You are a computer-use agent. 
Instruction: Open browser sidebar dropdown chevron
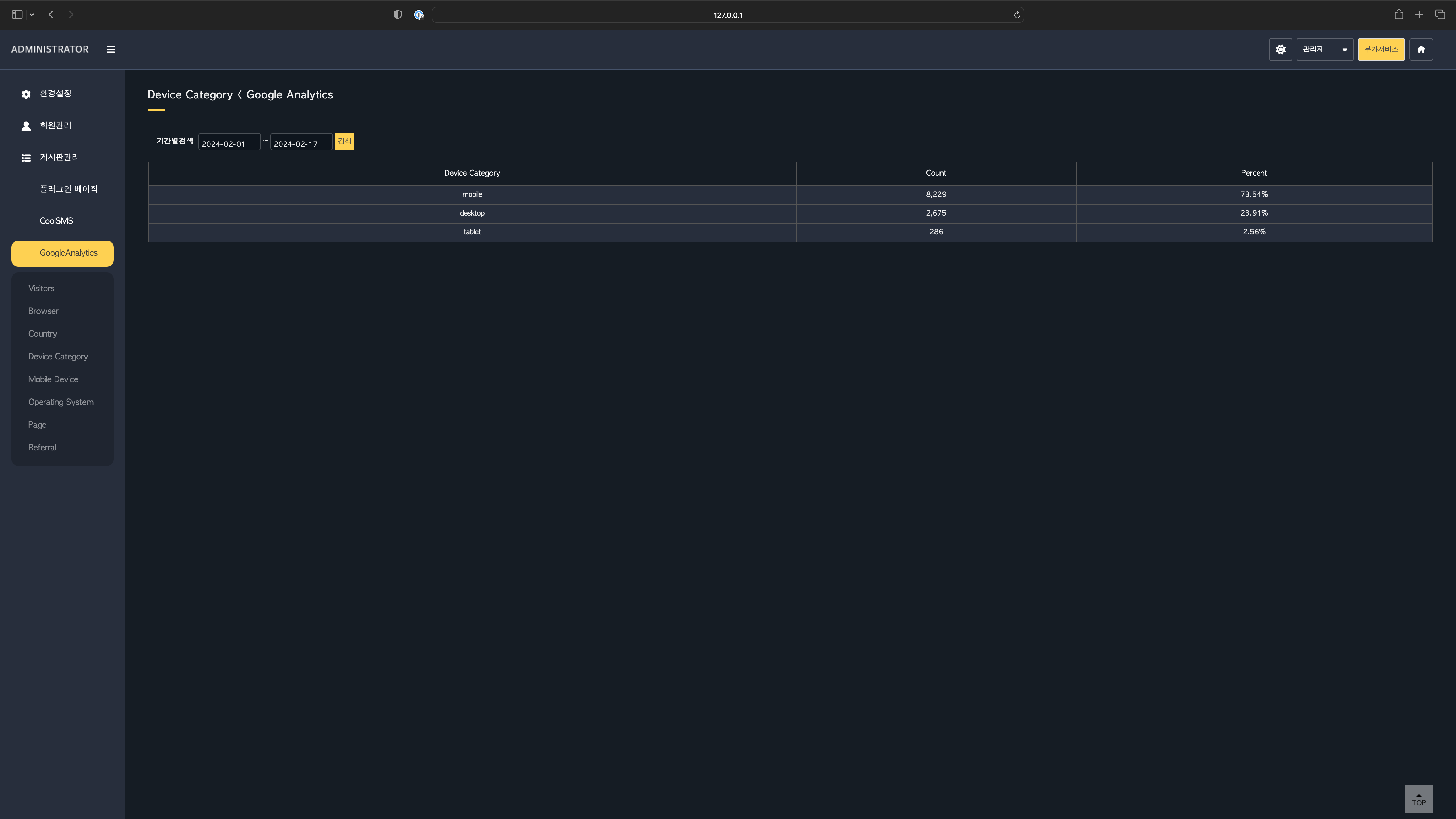[x=32, y=15]
